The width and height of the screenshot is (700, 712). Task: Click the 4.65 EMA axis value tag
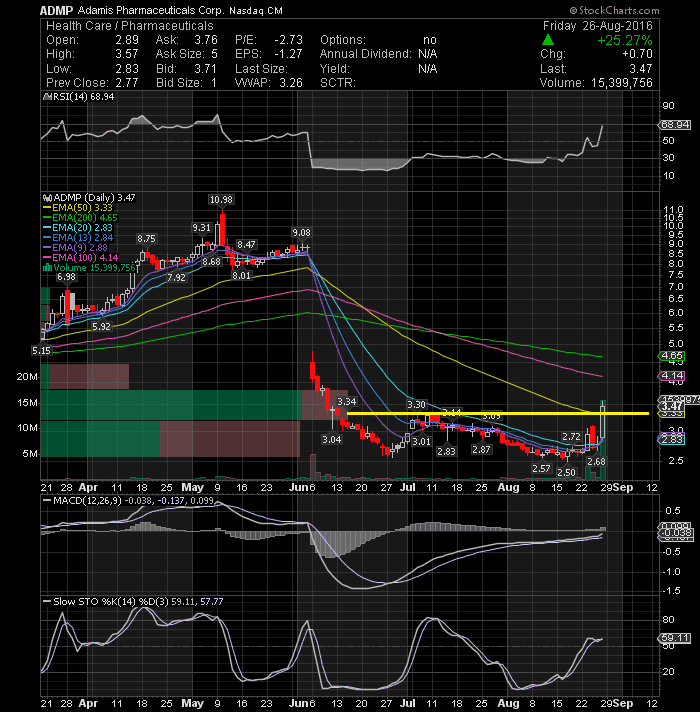point(671,356)
